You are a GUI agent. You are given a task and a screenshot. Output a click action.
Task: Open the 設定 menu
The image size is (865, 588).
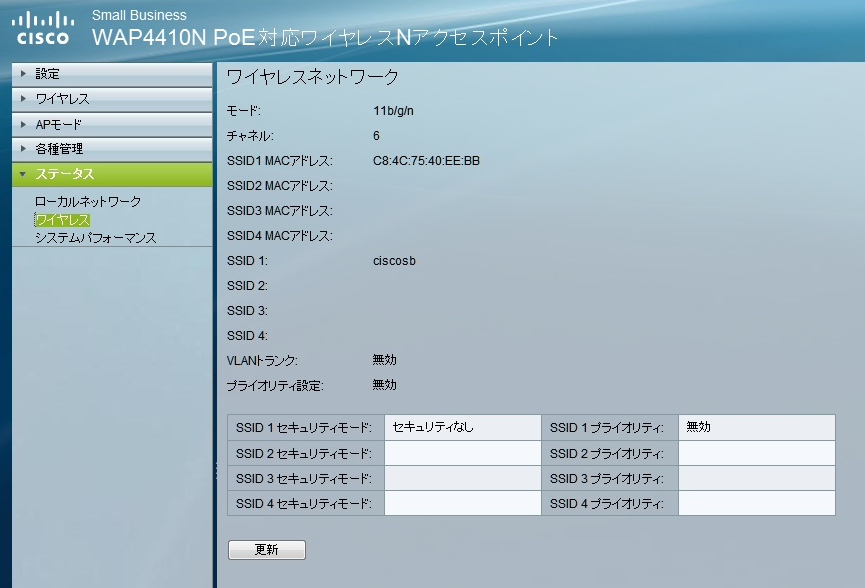point(112,74)
